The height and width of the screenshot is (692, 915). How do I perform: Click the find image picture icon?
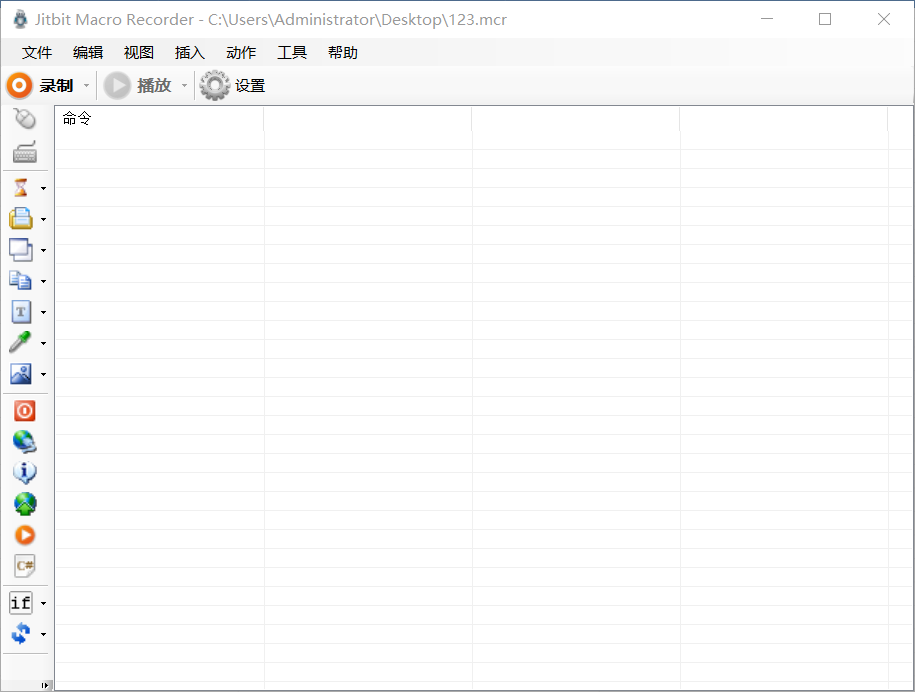click(21, 373)
